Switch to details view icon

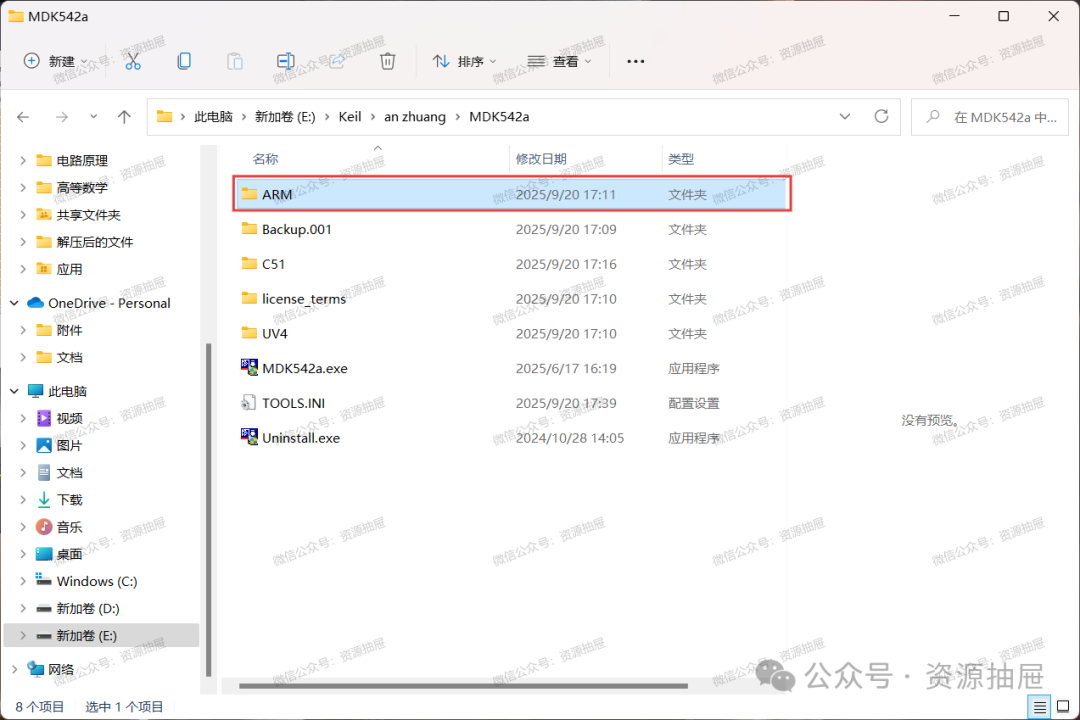1039,706
